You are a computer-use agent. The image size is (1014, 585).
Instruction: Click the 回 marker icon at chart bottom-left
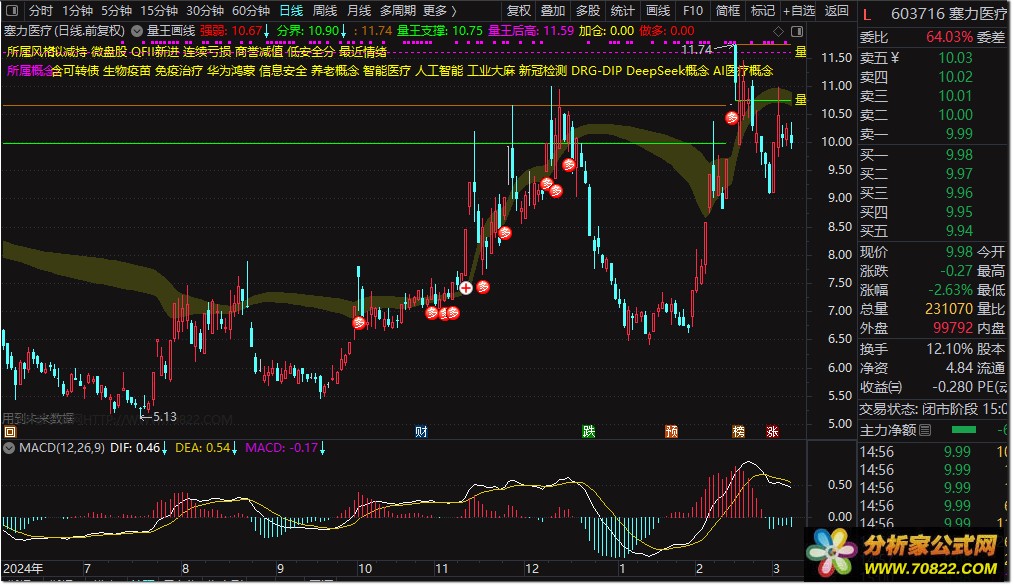[x=10, y=432]
